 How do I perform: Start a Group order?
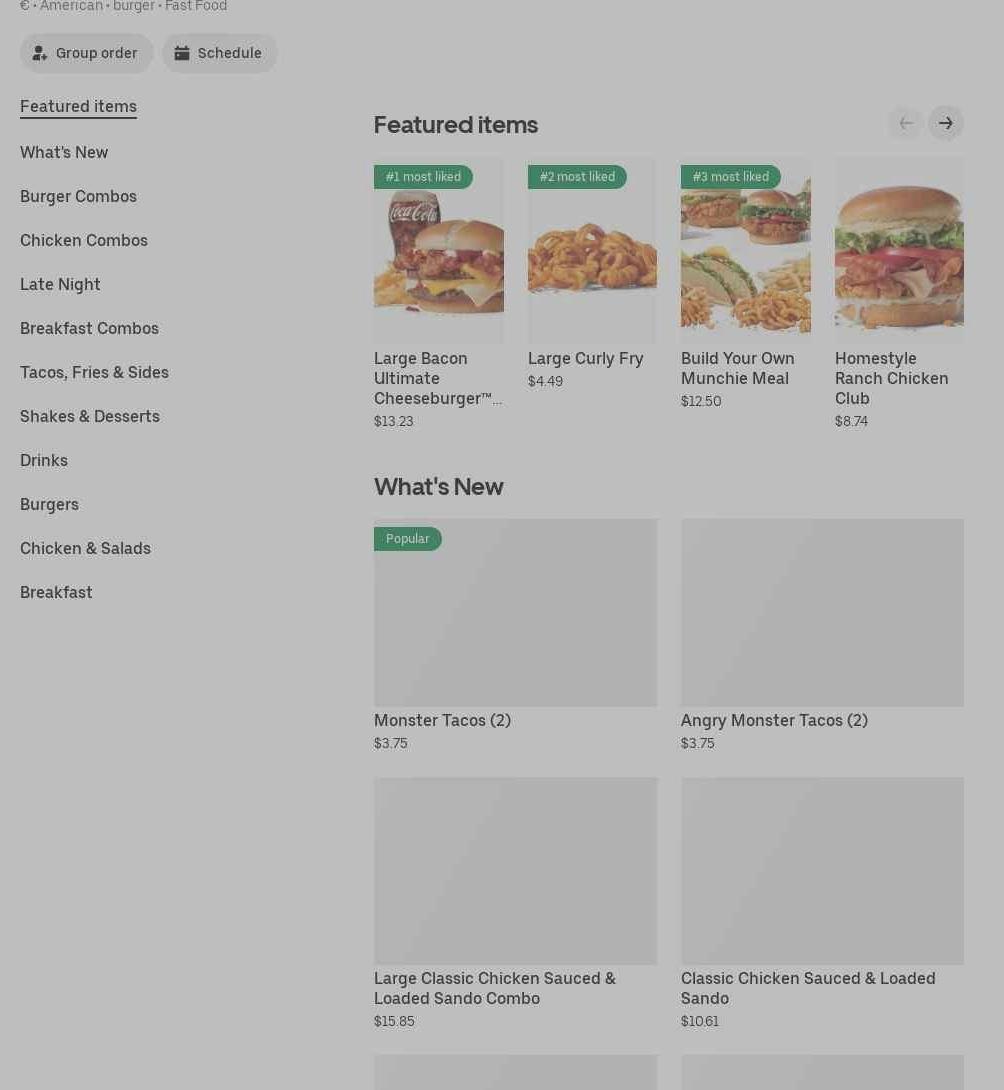[86, 53]
